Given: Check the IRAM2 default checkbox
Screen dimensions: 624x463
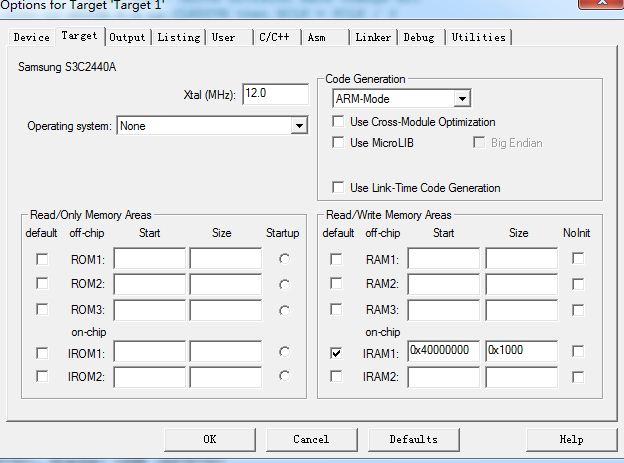Looking at the screenshot, I should coord(336,376).
